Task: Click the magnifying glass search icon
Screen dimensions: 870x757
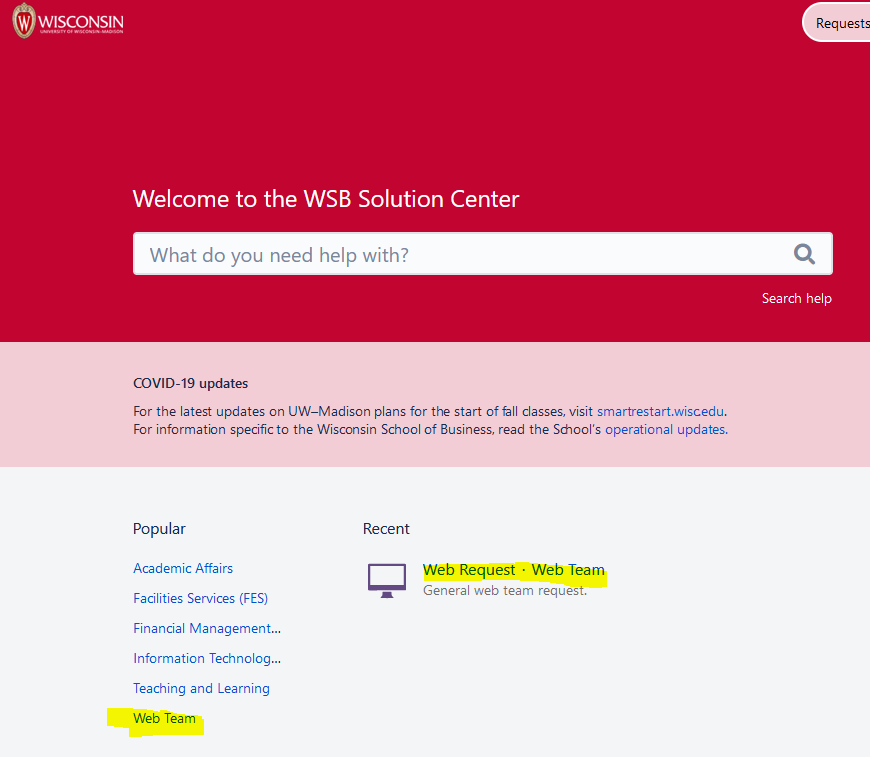Action: [x=804, y=254]
